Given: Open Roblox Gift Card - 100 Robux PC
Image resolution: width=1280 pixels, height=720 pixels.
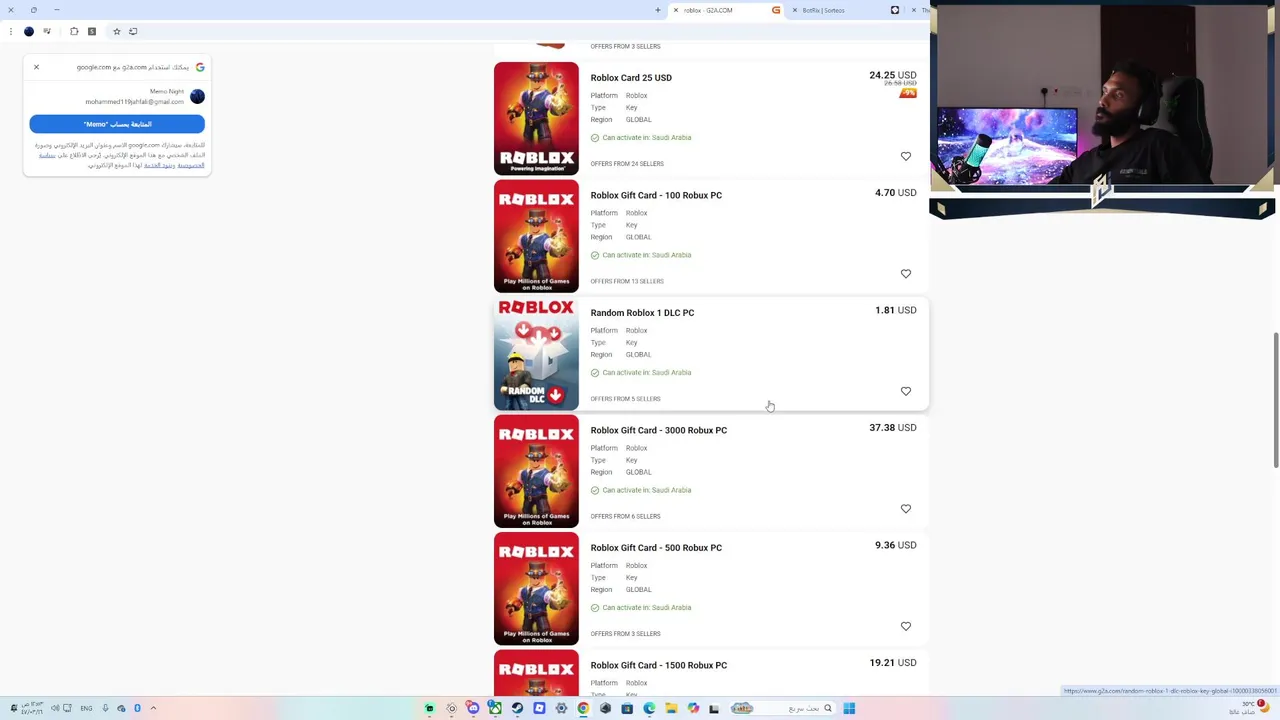Looking at the screenshot, I should click(656, 195).
